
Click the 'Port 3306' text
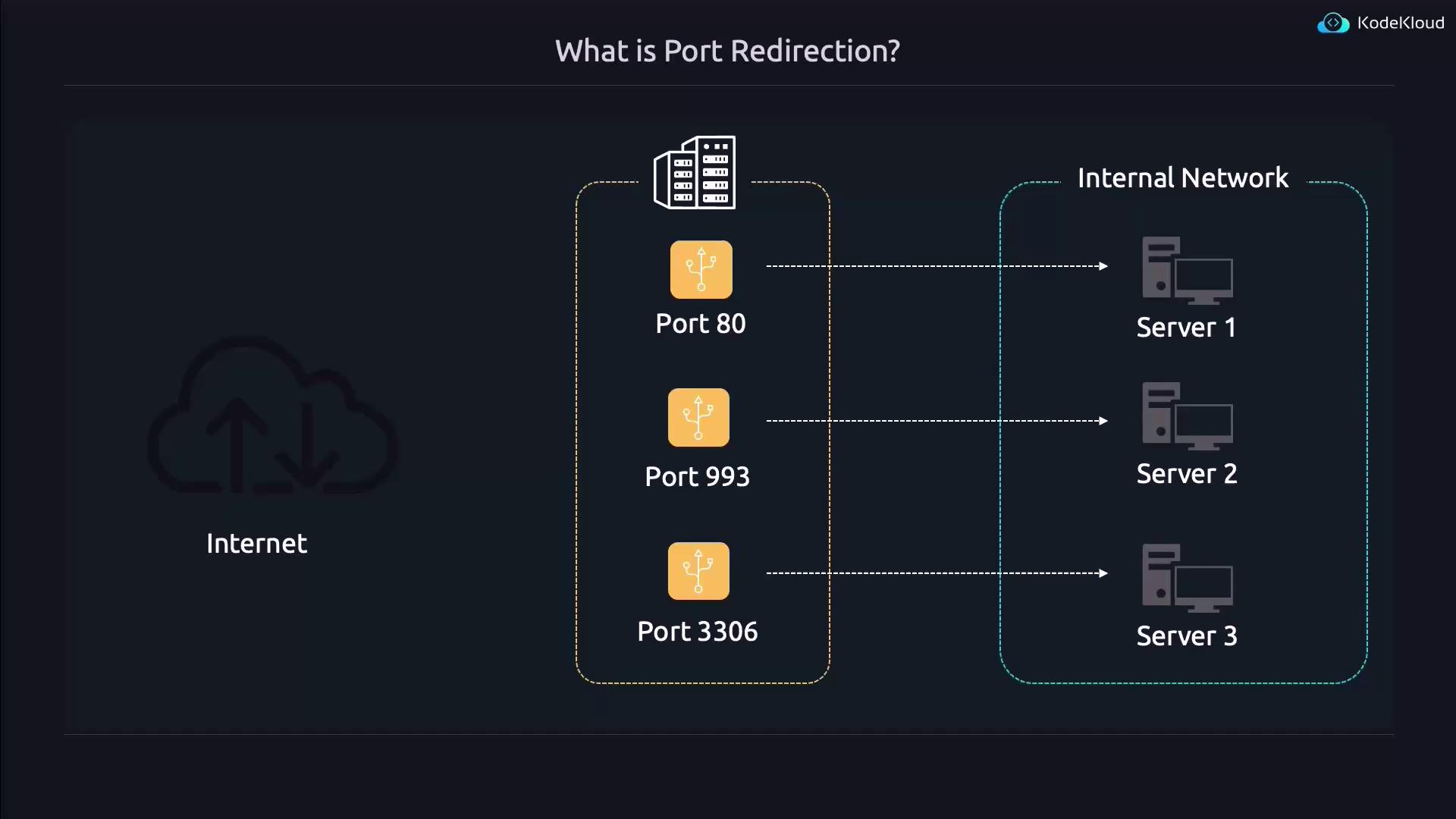tap(698, 632)
